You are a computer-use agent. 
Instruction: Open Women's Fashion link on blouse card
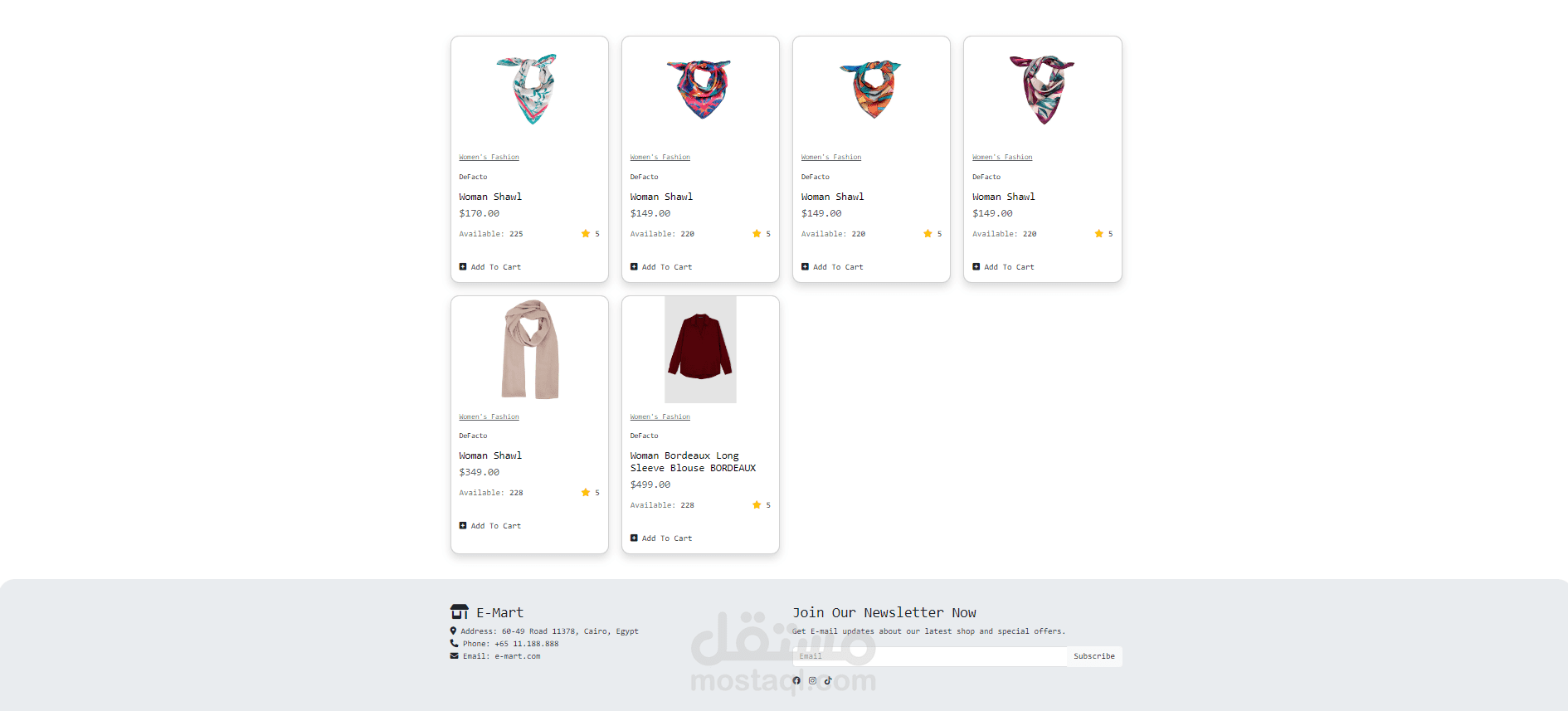tap(660, 416)
